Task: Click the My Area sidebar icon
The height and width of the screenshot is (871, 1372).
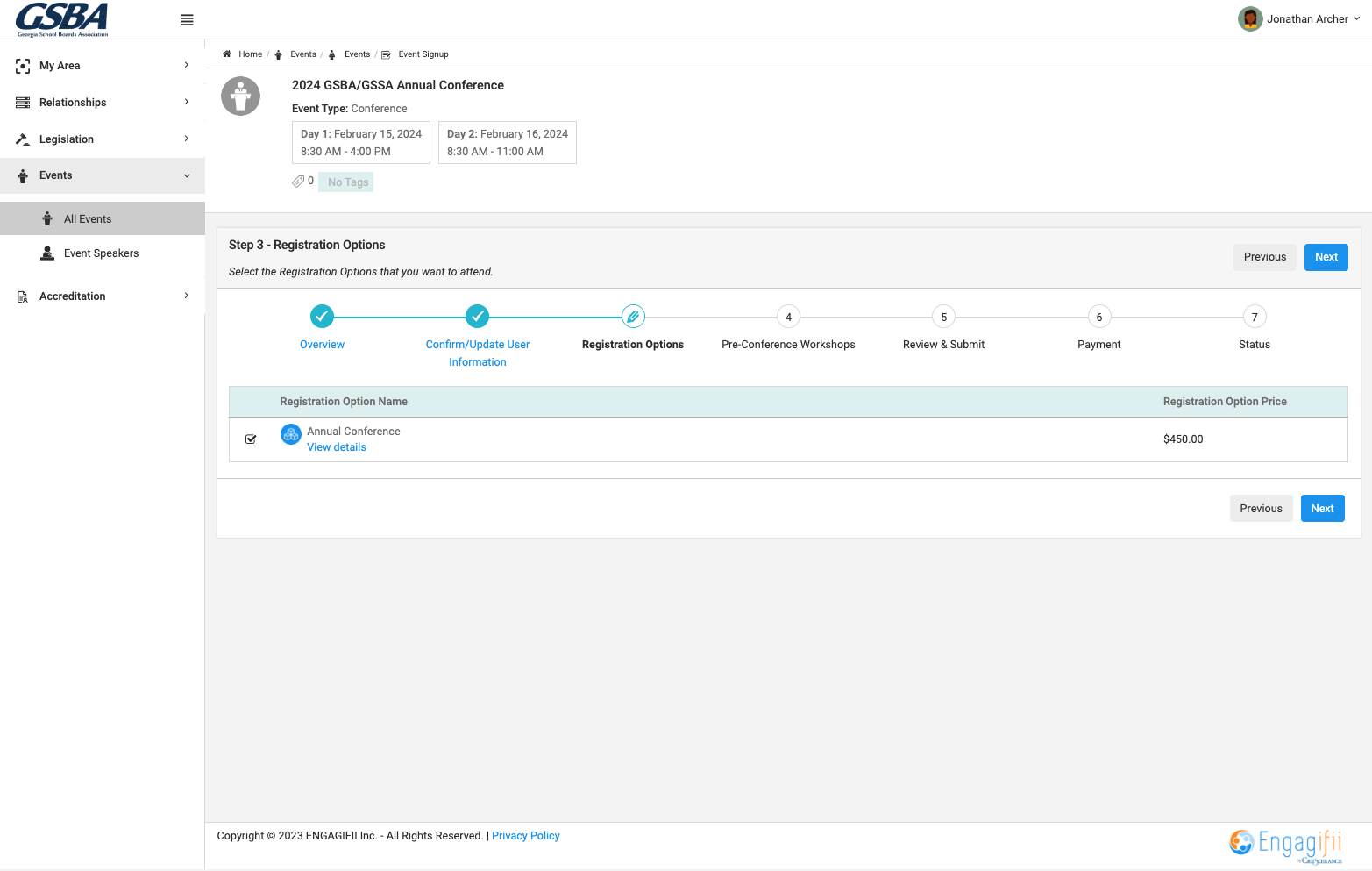Action: coord(23,66)
